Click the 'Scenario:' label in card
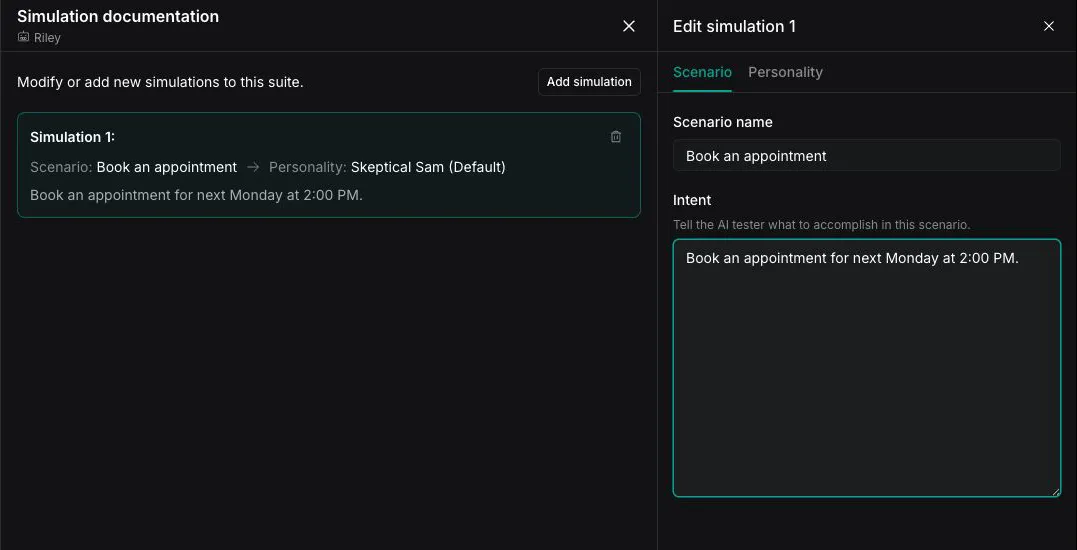The height and width of the screenshot is (550, 1077). pyautogui.click(x=61, y=167)
